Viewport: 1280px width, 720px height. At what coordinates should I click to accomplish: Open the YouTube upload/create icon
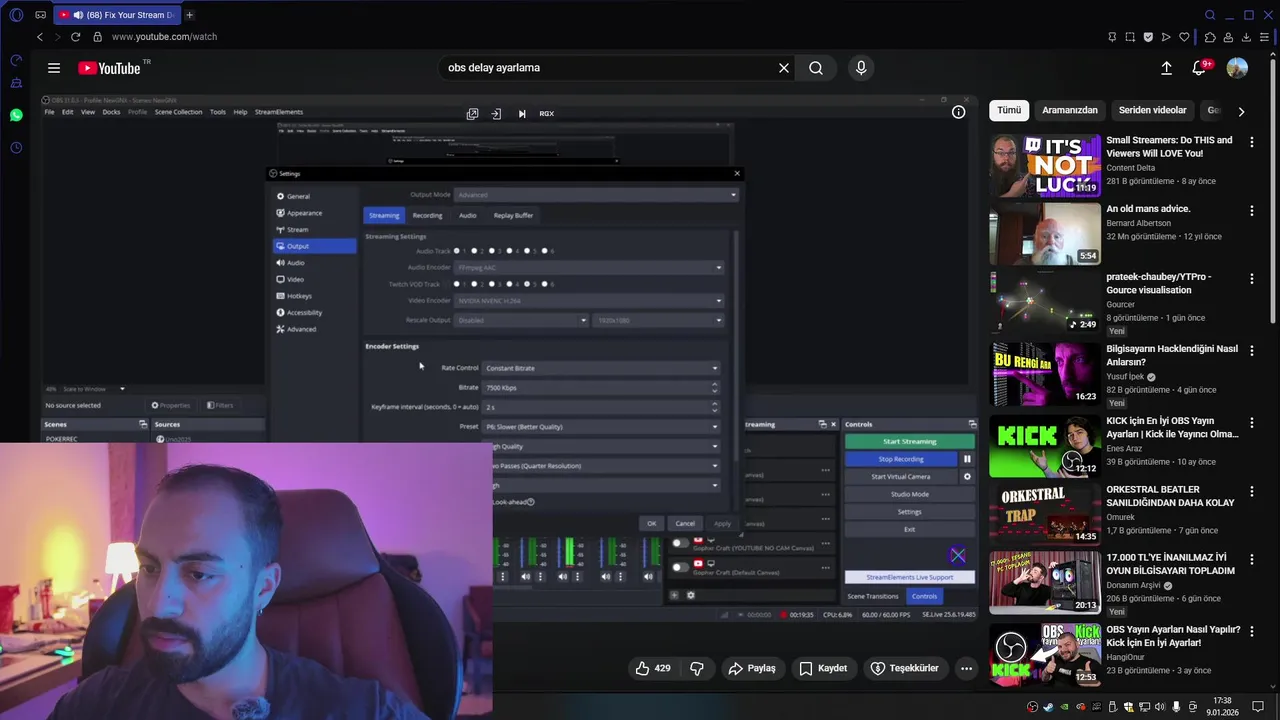tap(1166, 68)
